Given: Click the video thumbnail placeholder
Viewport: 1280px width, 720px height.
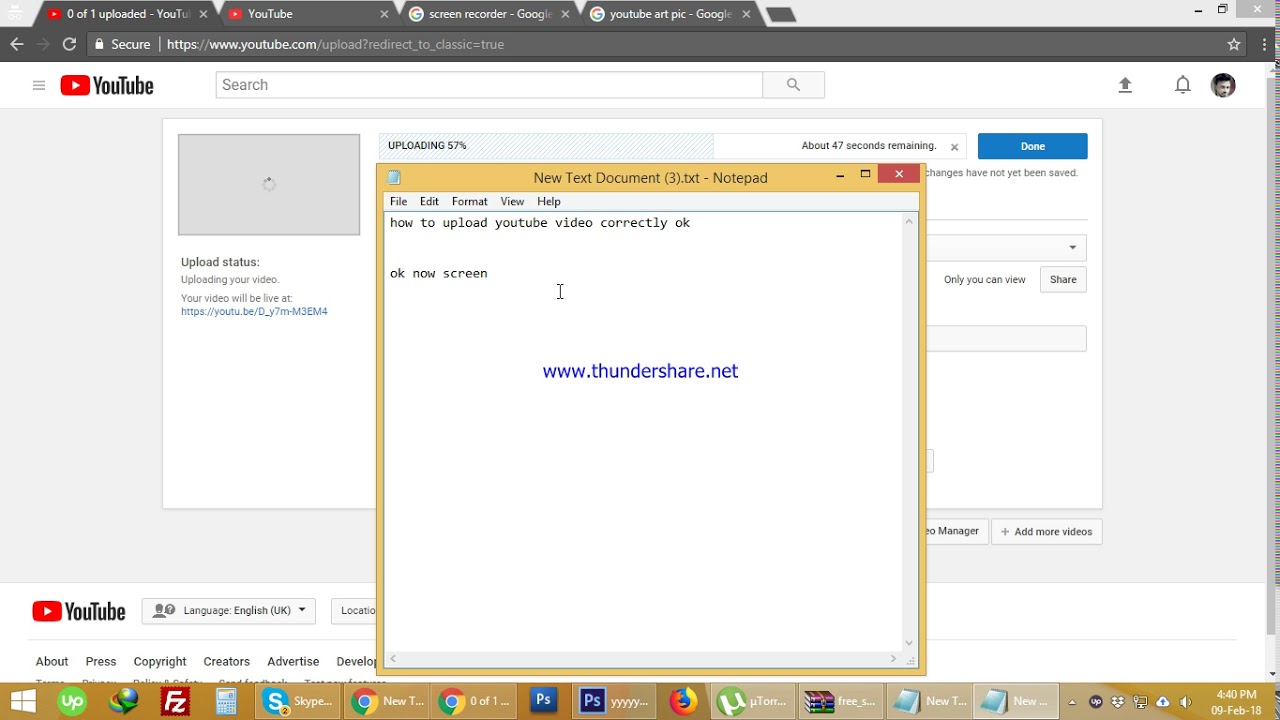Looking at the screenshot, I should coord(269,185).
